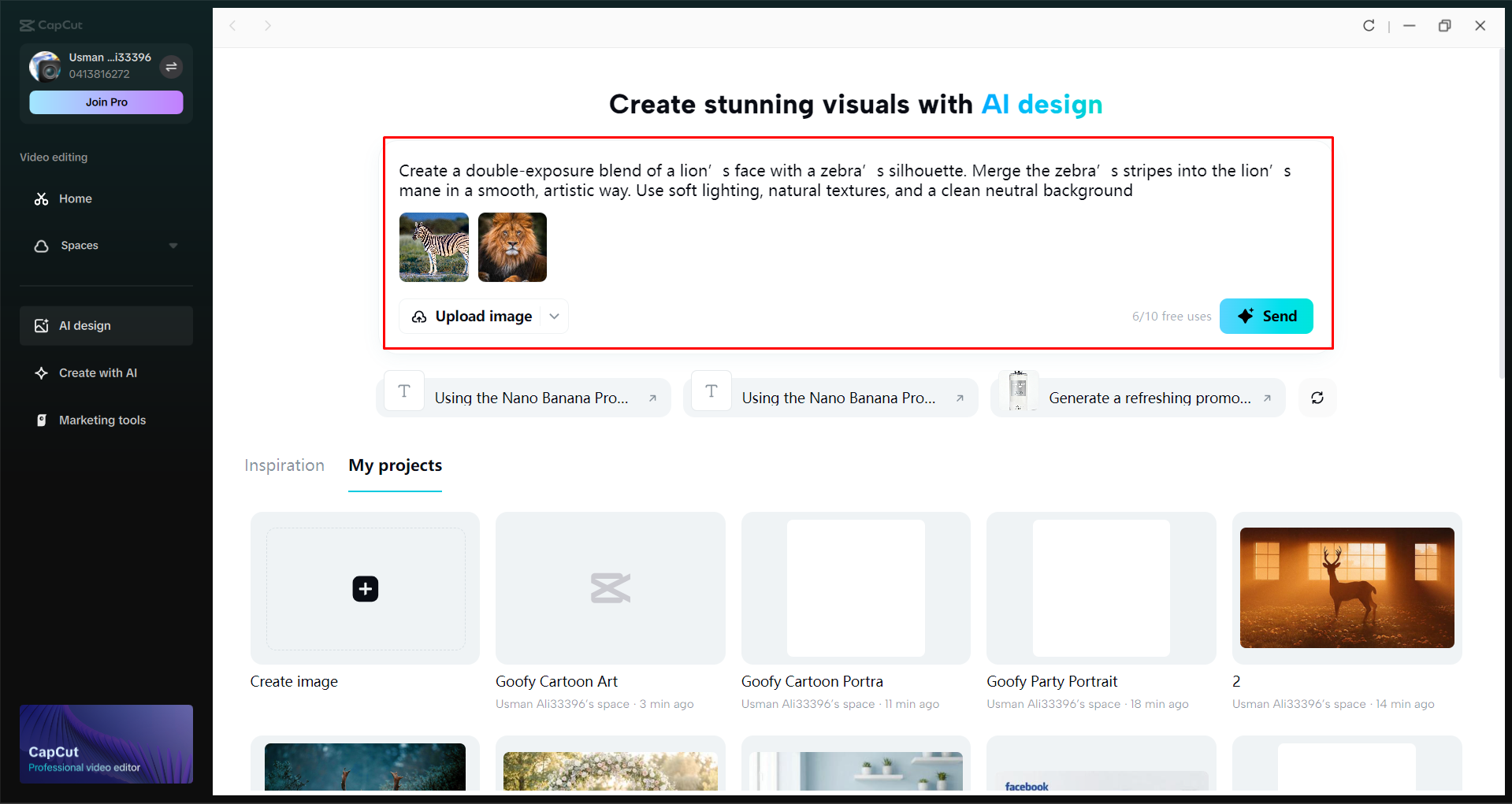Click the CapCut logo
The width and height of the screenshot is (1512, 804).
(50, 24)
